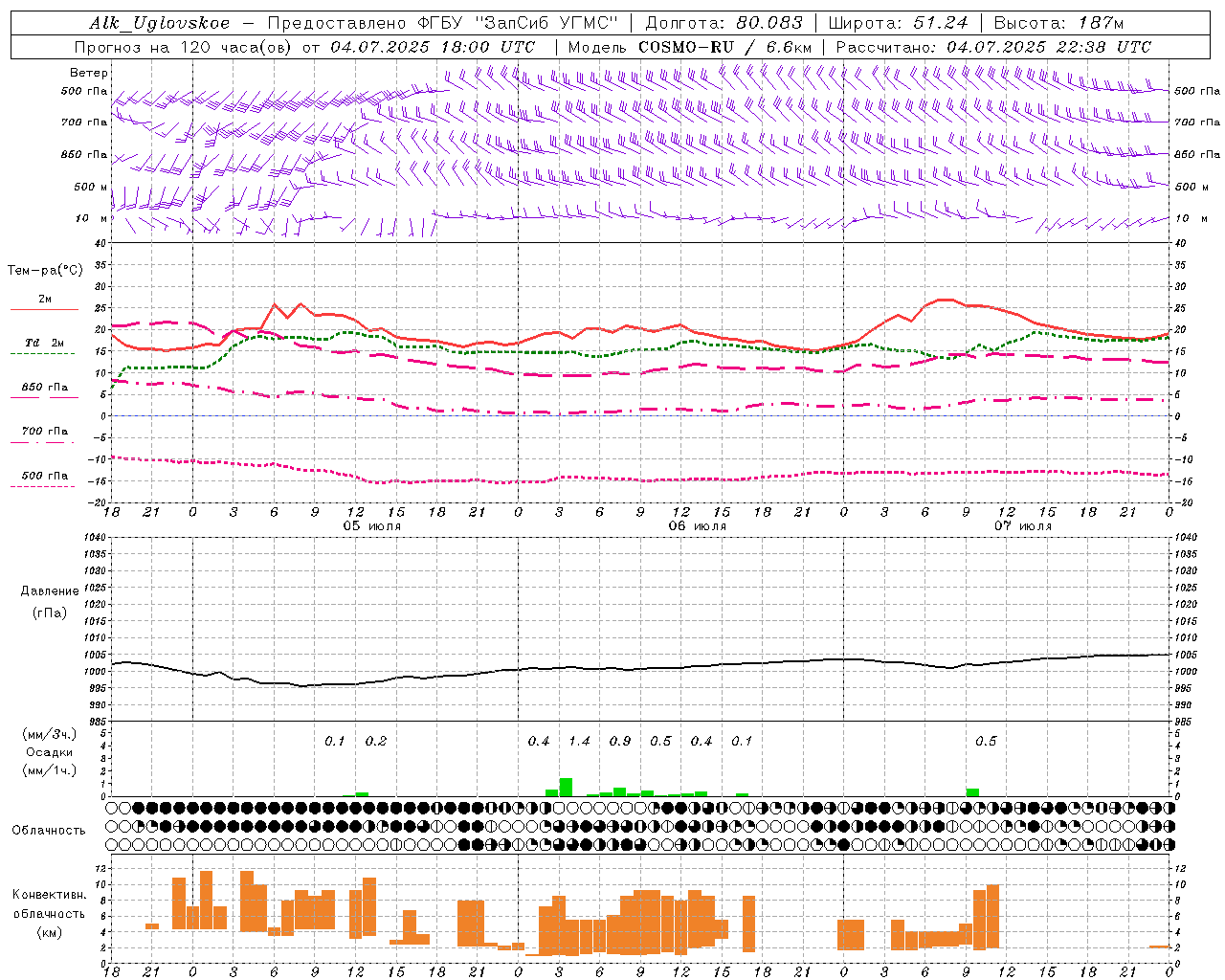
Task: Click the (мм/3ч.) unit label
Action: pyautogui.click(x=50, y=734)
